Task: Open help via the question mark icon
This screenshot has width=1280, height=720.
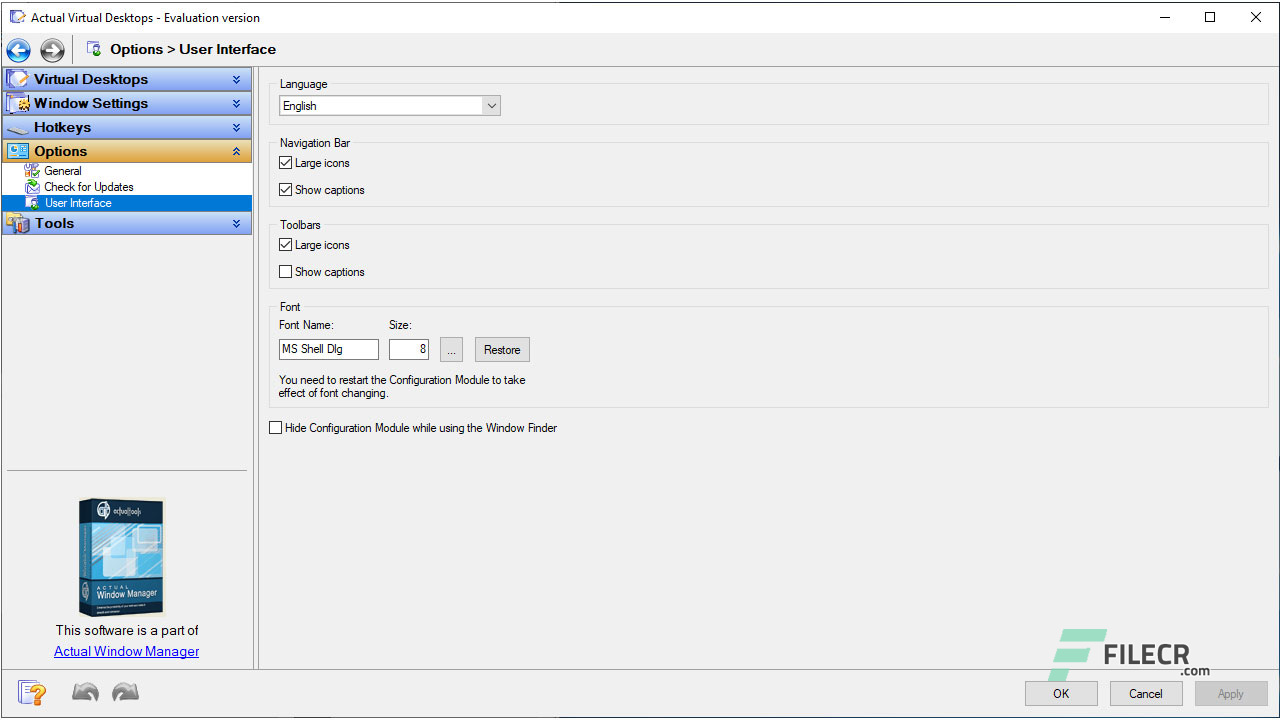Action: tap(32, 692)
